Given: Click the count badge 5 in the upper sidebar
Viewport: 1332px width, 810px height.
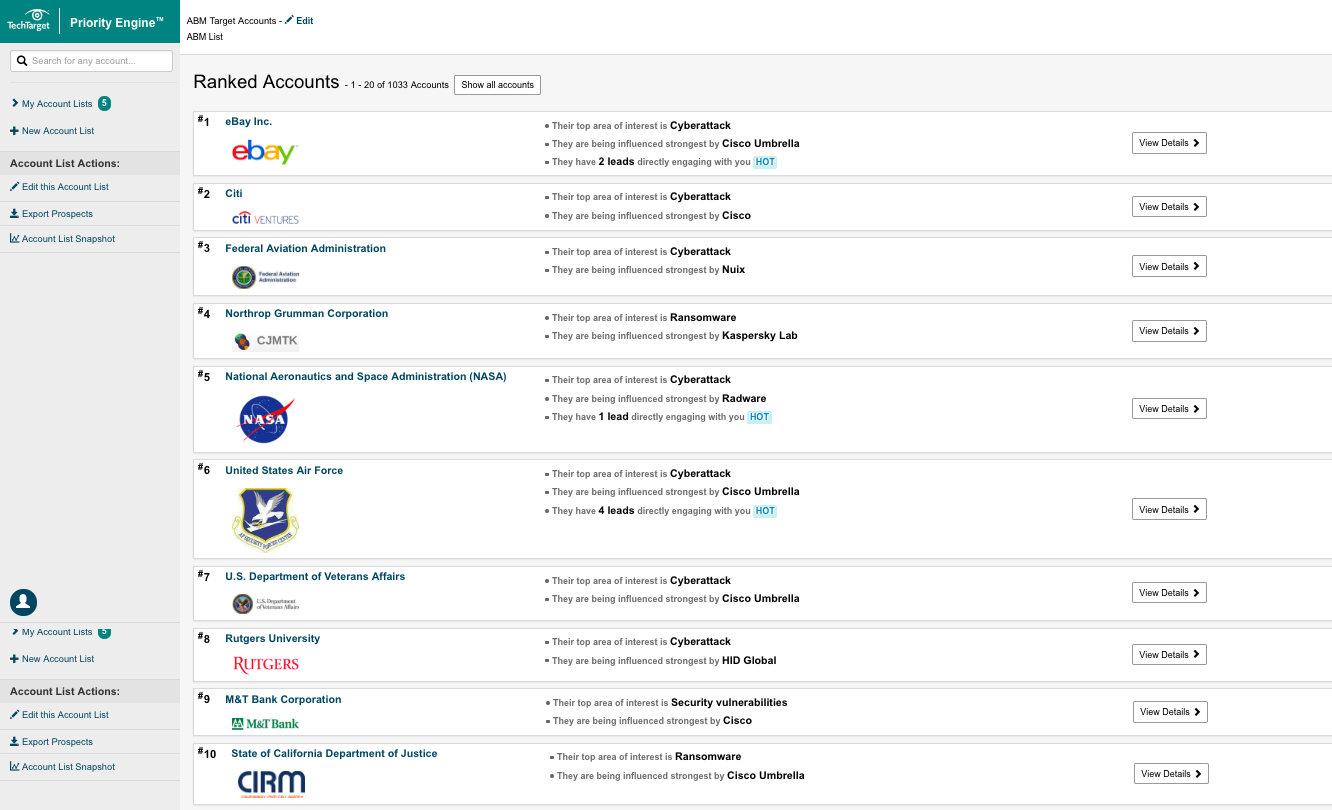Looking at the screenshot, I should pos(105,104).
